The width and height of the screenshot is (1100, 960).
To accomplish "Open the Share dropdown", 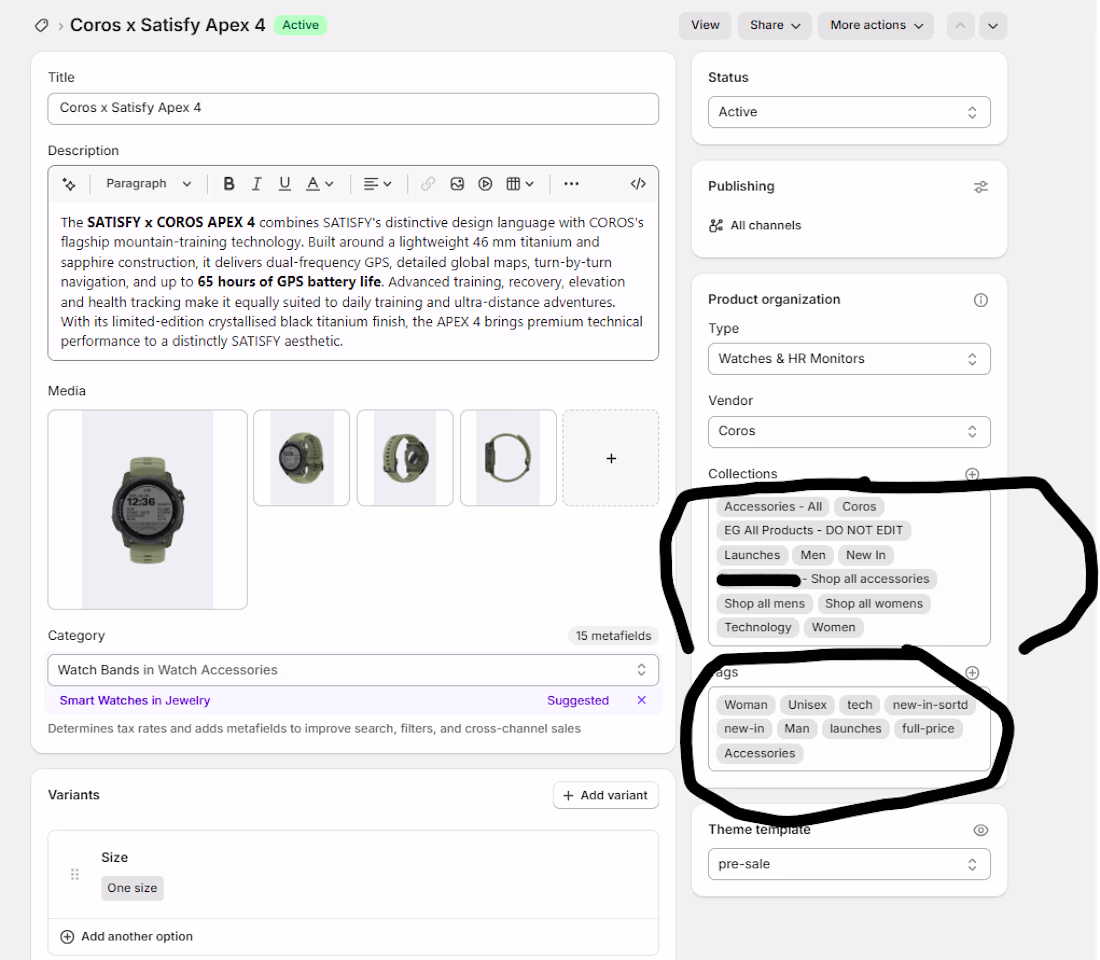I will coord(775,25).
